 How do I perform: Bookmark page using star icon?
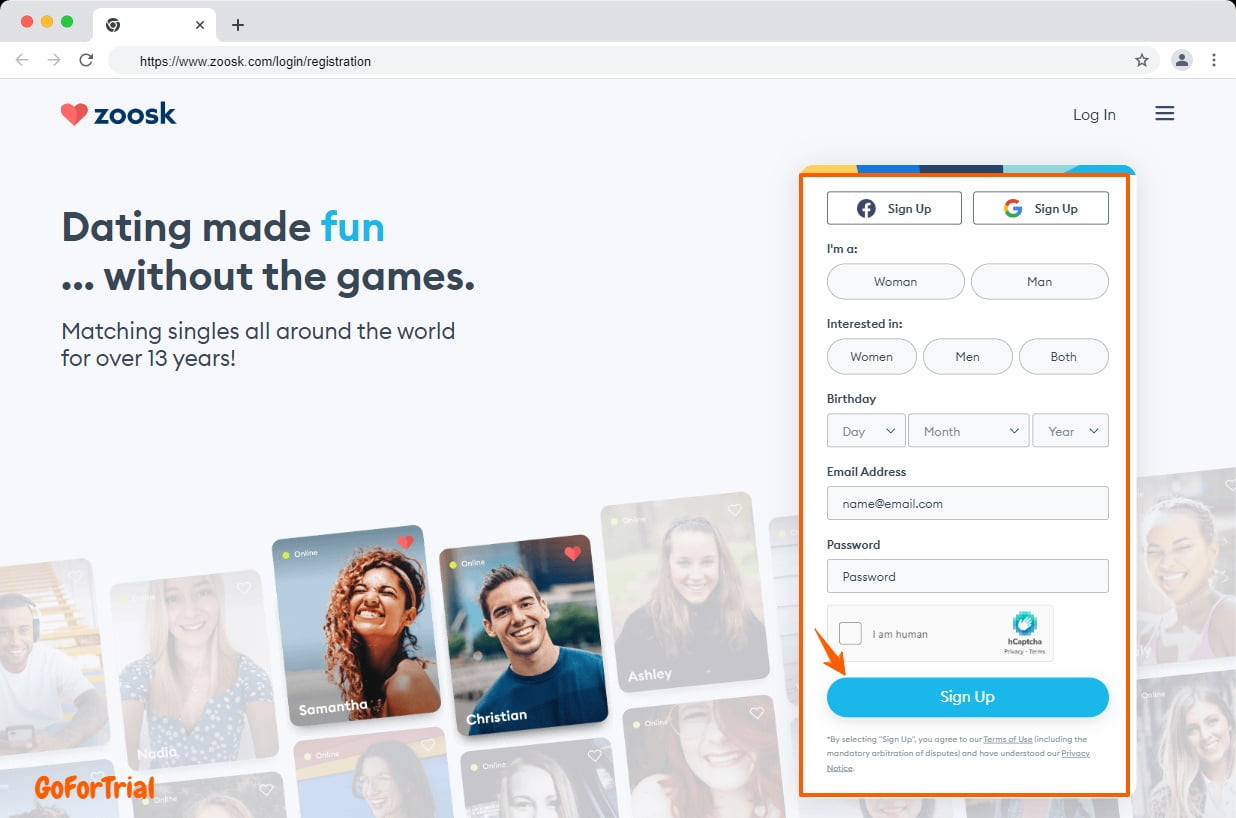(x=1142, y=60)
